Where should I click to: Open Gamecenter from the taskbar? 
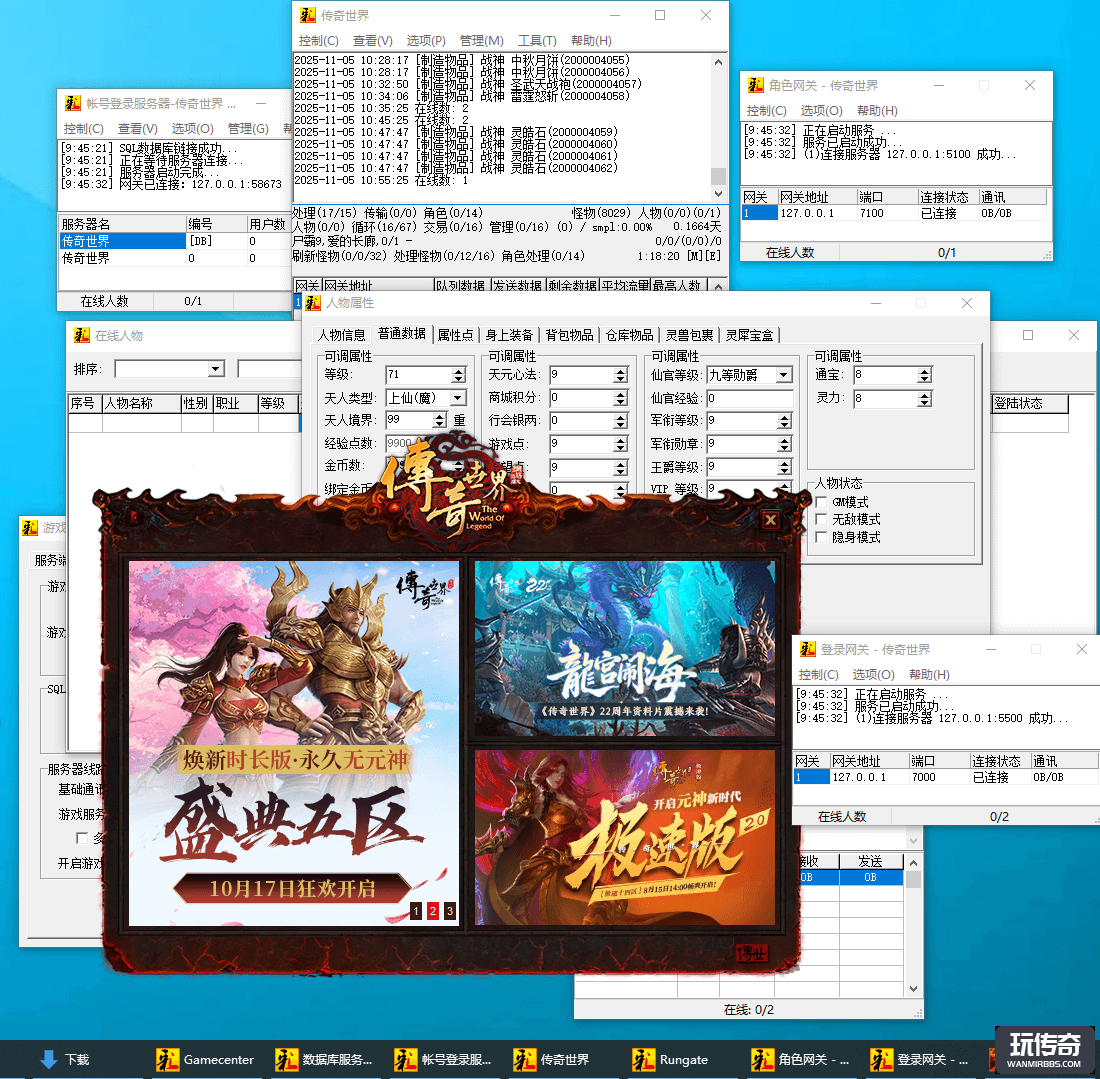pyautogui.click(x=205, y=1059)
